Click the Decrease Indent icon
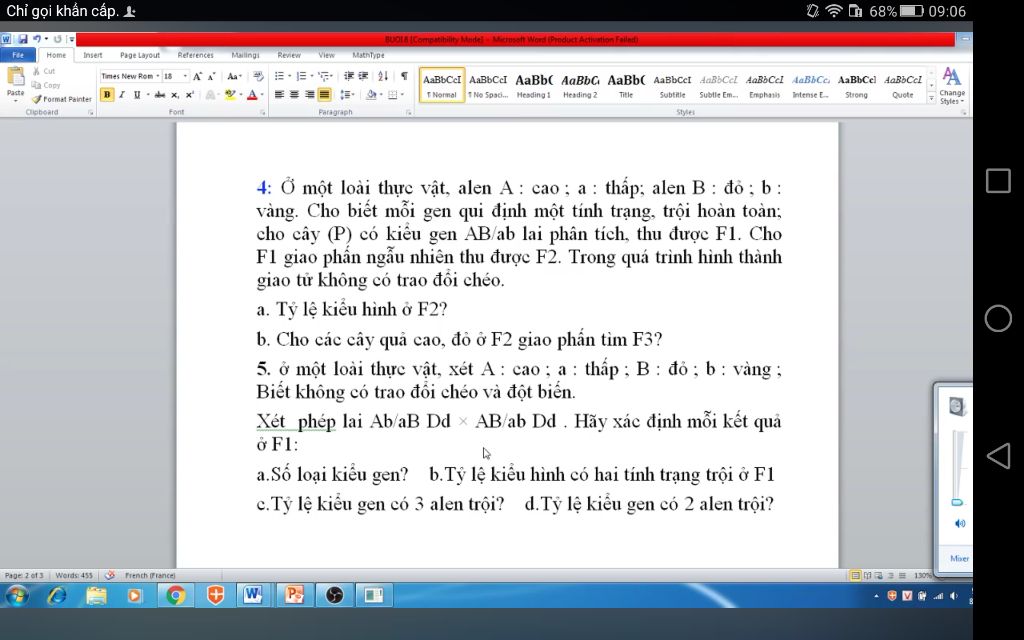The width and height of the screenshot is (1024, 640). click(x=349, y=76)
